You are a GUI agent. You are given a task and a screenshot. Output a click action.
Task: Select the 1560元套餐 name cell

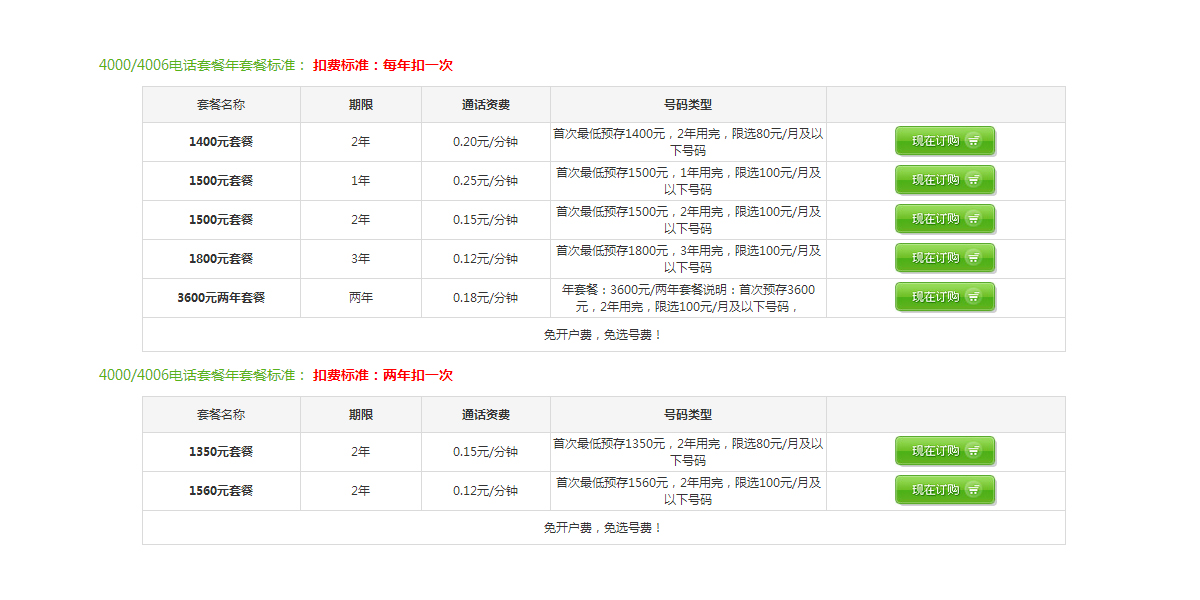(x=221, y=491)
